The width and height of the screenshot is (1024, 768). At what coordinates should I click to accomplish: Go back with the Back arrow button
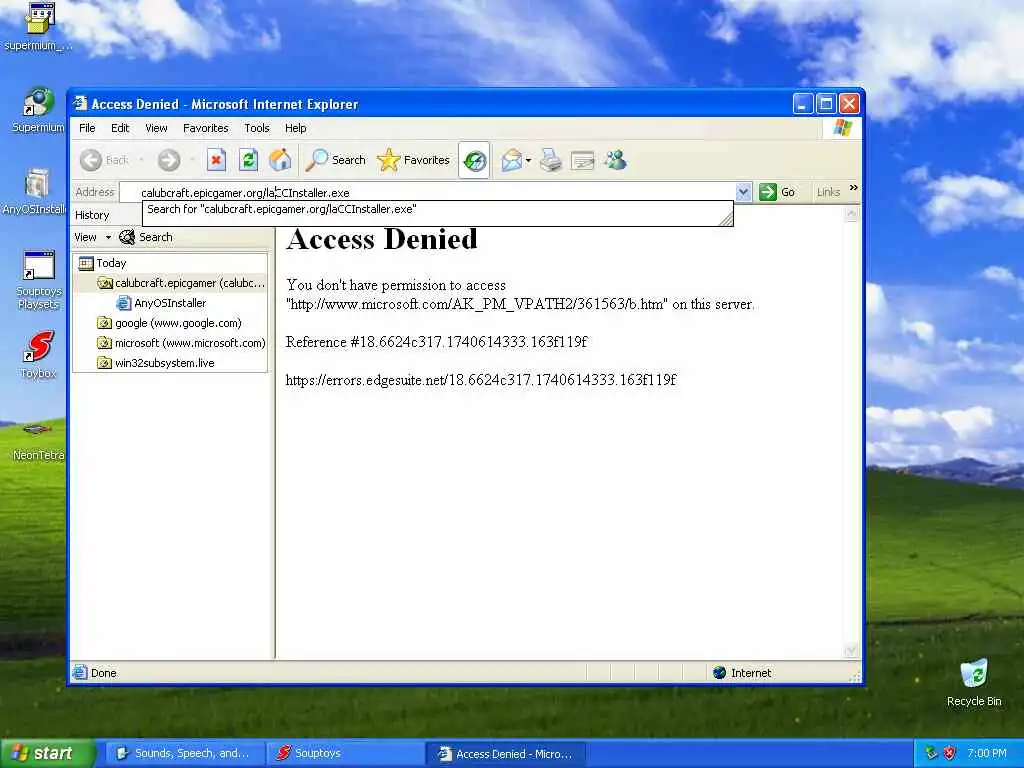pyautogui.click(x=104, y=160)
